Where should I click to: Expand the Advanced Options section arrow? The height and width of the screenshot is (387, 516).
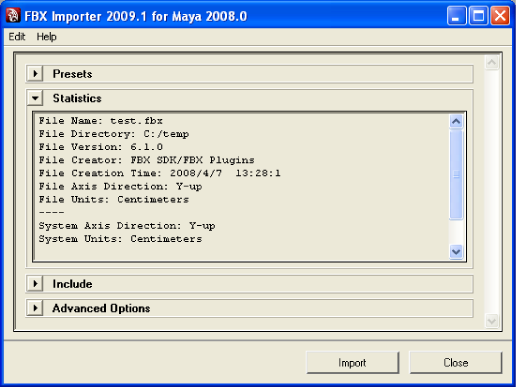(35, 308)
